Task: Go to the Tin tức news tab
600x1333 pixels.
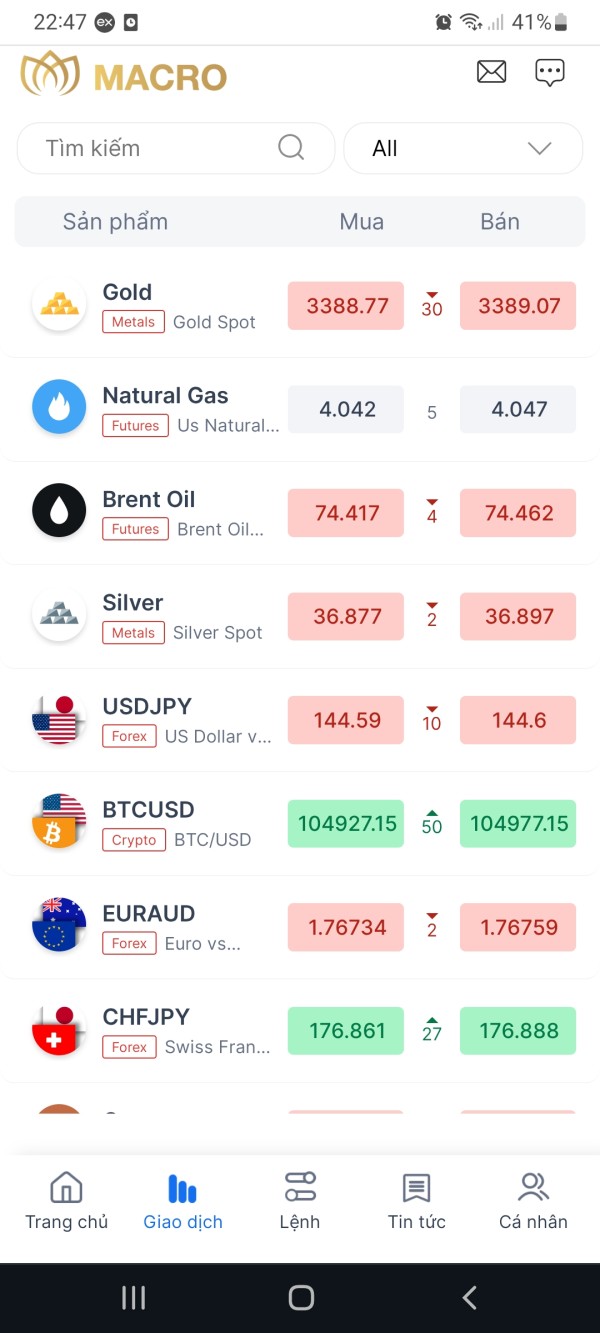Action: [416, 1201]
